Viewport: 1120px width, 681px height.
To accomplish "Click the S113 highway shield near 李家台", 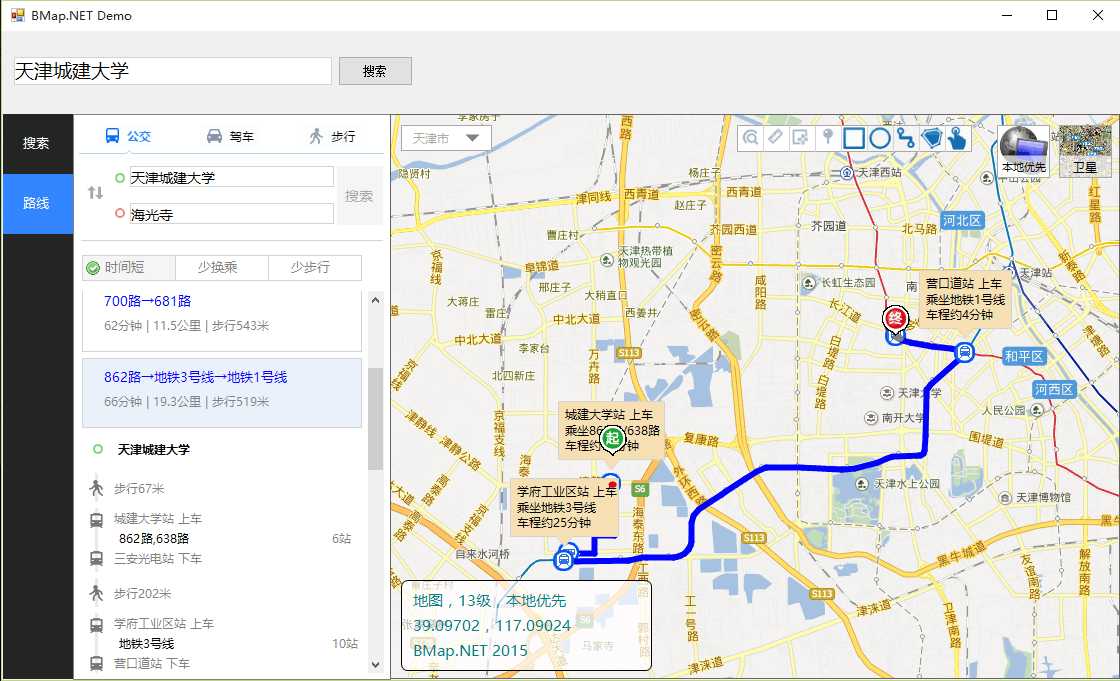I will click(x=629, y=353).
